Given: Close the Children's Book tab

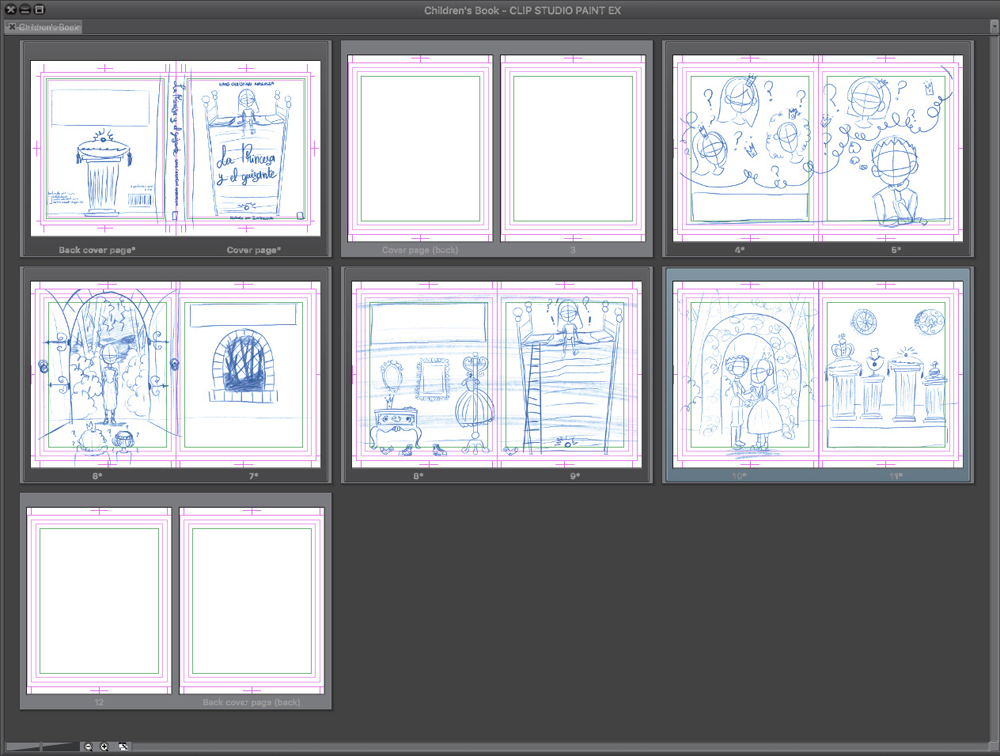Looking at the screenshot, I should [12, 27].
